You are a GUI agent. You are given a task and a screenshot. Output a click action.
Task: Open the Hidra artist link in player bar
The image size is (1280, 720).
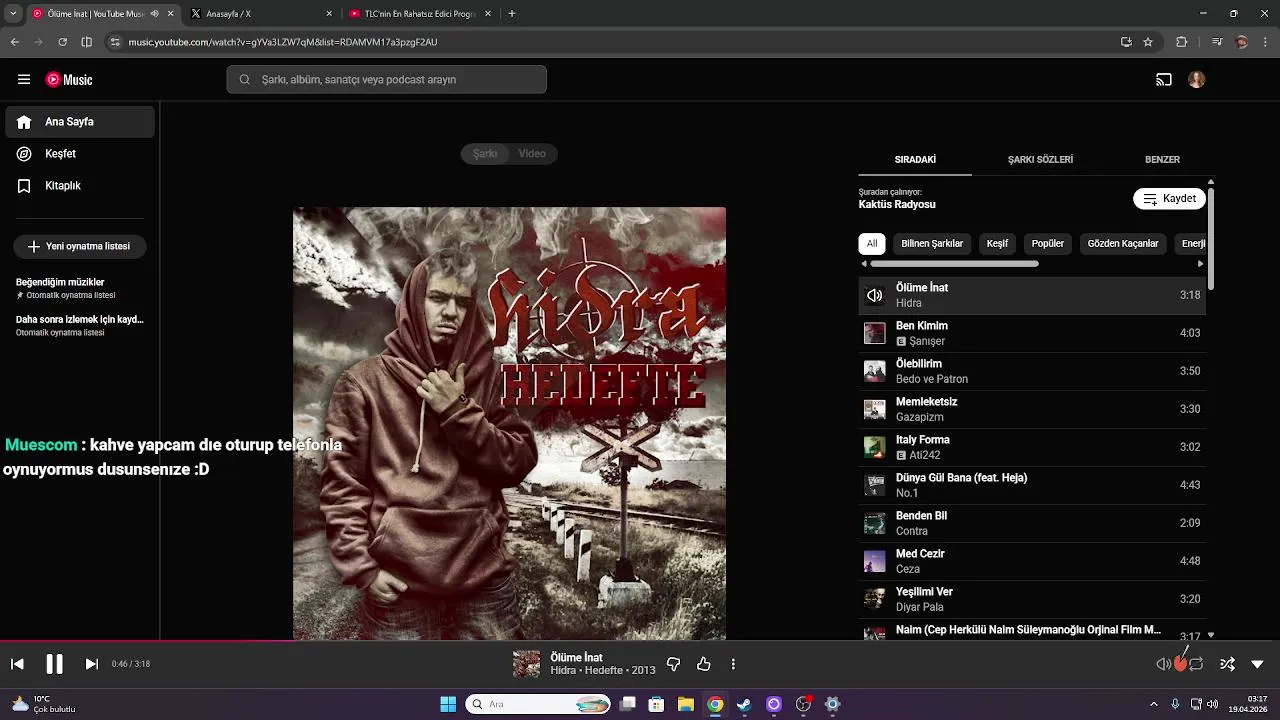(563, 670)
